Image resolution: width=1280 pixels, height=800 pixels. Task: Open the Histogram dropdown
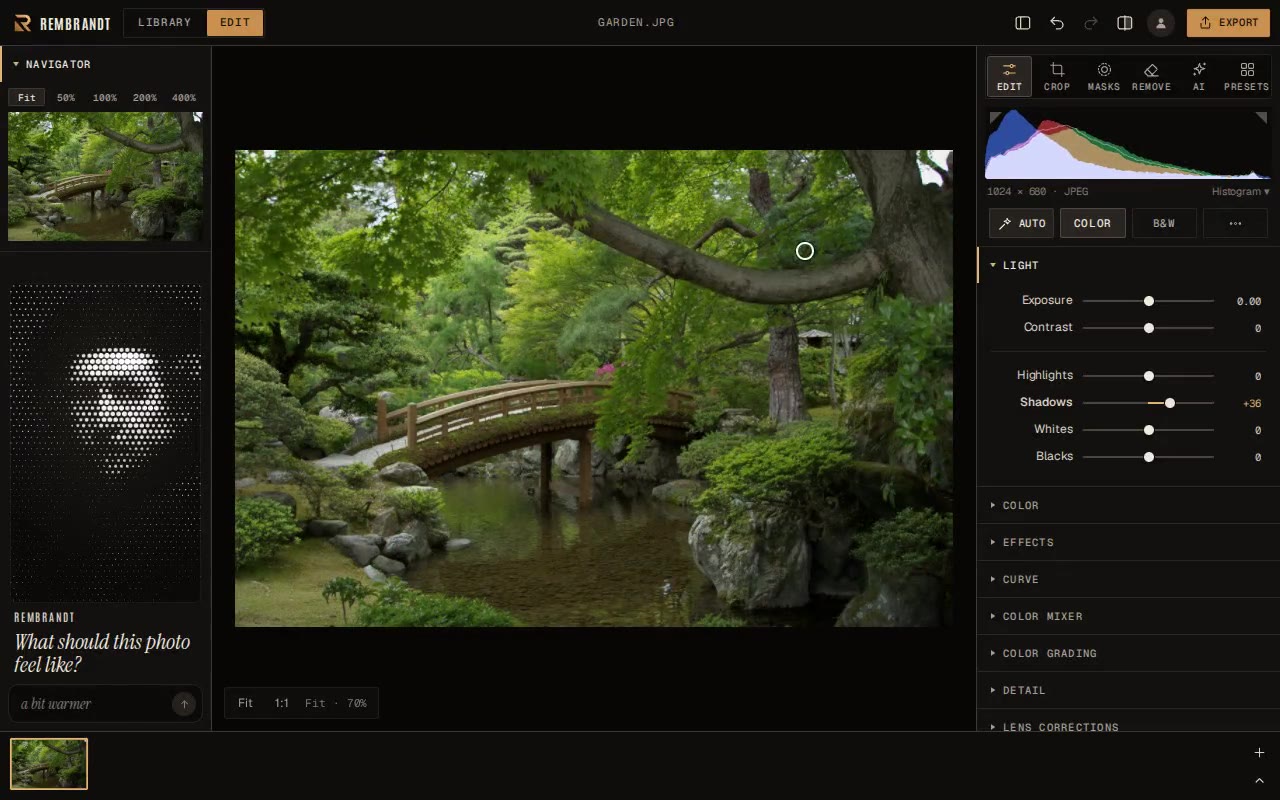click(1240, 191)
